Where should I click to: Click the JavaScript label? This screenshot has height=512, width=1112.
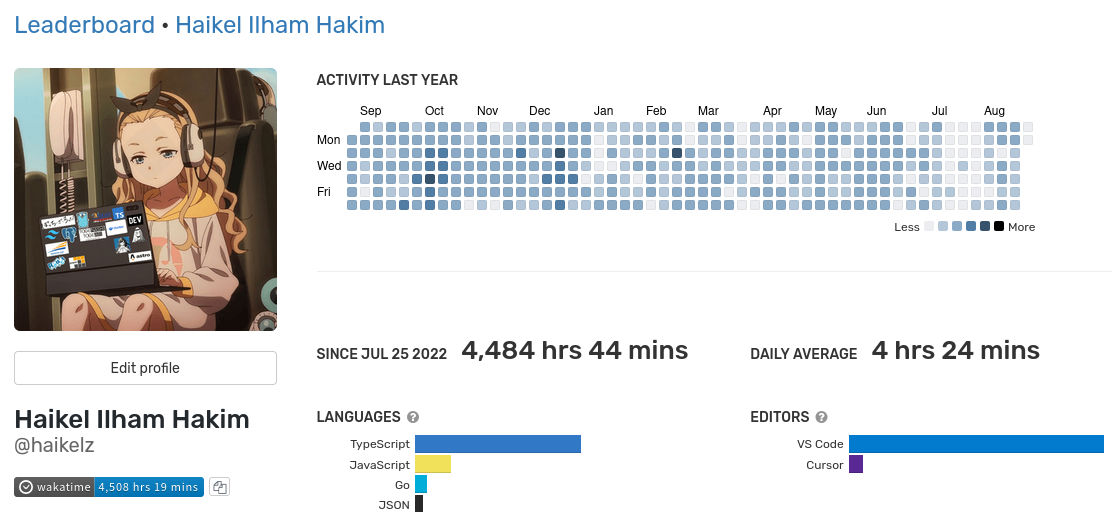tap(379, 465)
